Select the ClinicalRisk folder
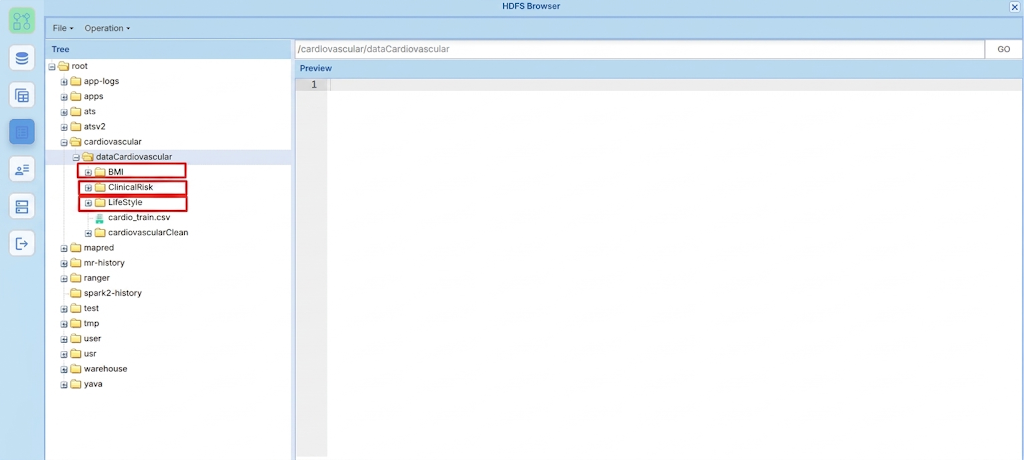Viewport: 1024px width, 460px height. [x=131, y=187]
